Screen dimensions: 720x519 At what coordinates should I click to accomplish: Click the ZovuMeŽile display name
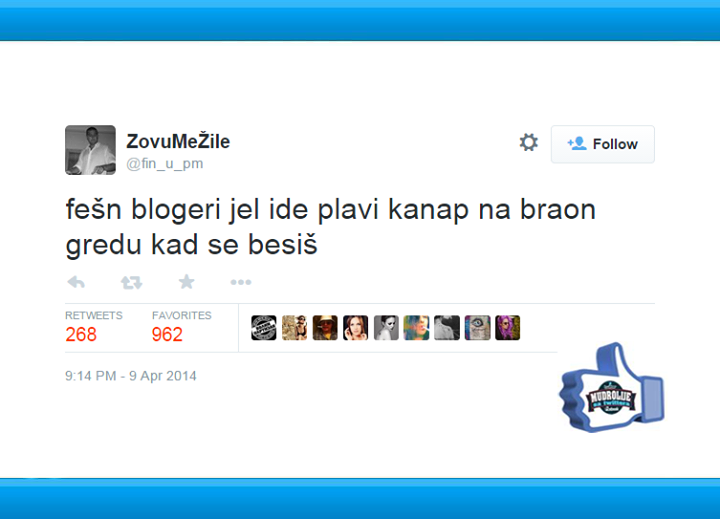click(178, 141)
